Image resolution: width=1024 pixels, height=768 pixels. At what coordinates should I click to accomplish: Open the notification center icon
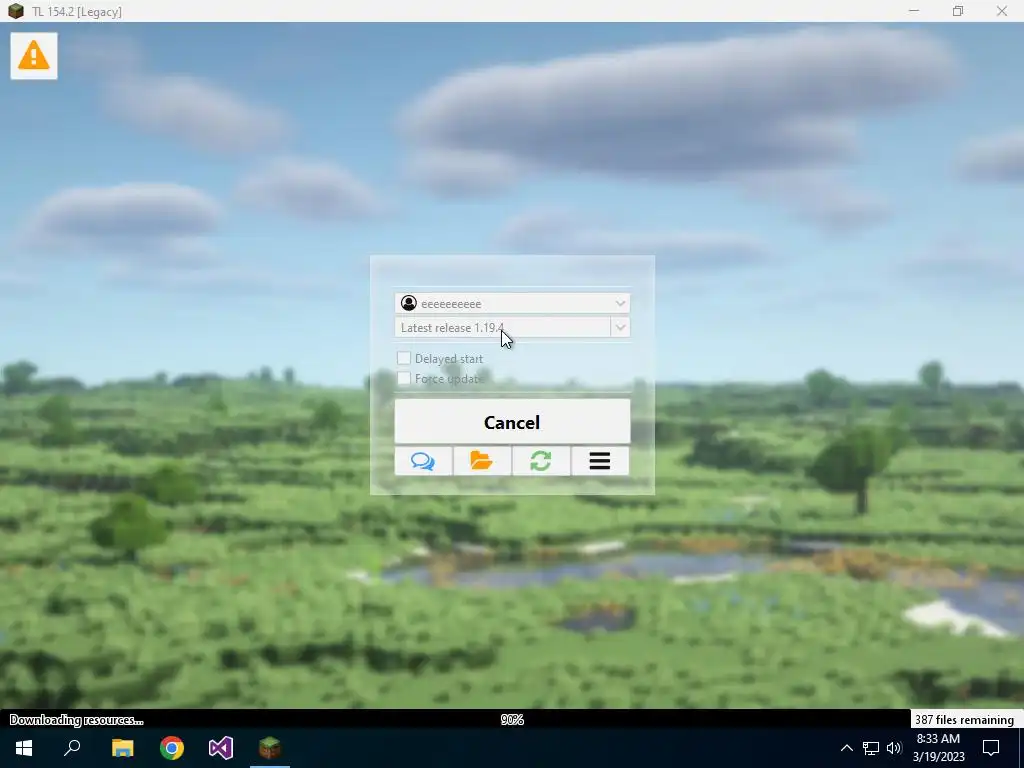click(x=991, y=748)
